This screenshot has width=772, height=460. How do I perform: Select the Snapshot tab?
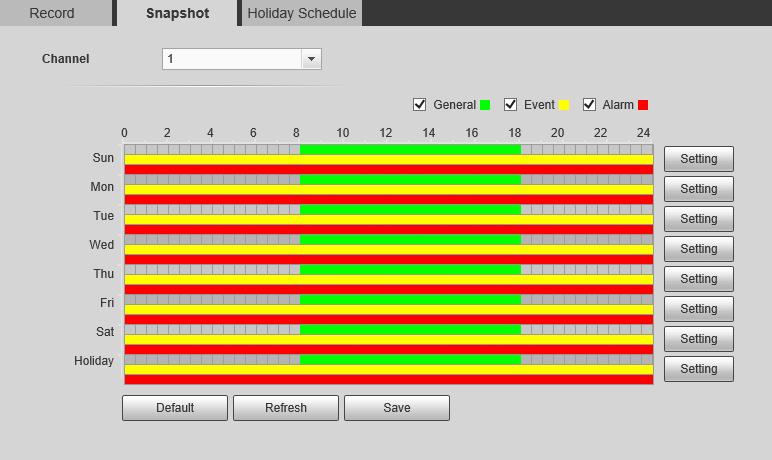(177, 13)
